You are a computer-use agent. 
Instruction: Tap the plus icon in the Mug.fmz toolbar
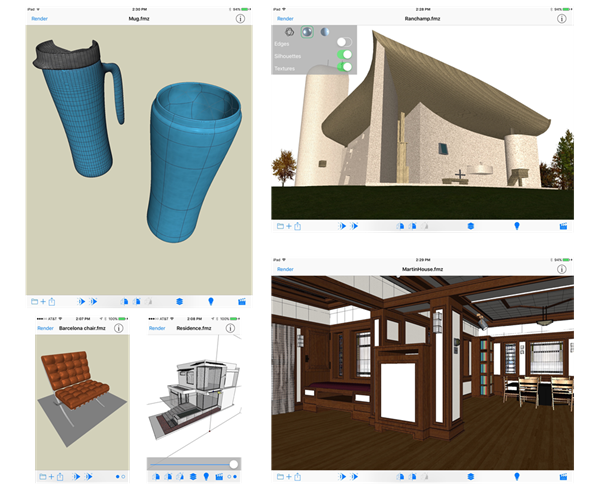tap(43, 302)
